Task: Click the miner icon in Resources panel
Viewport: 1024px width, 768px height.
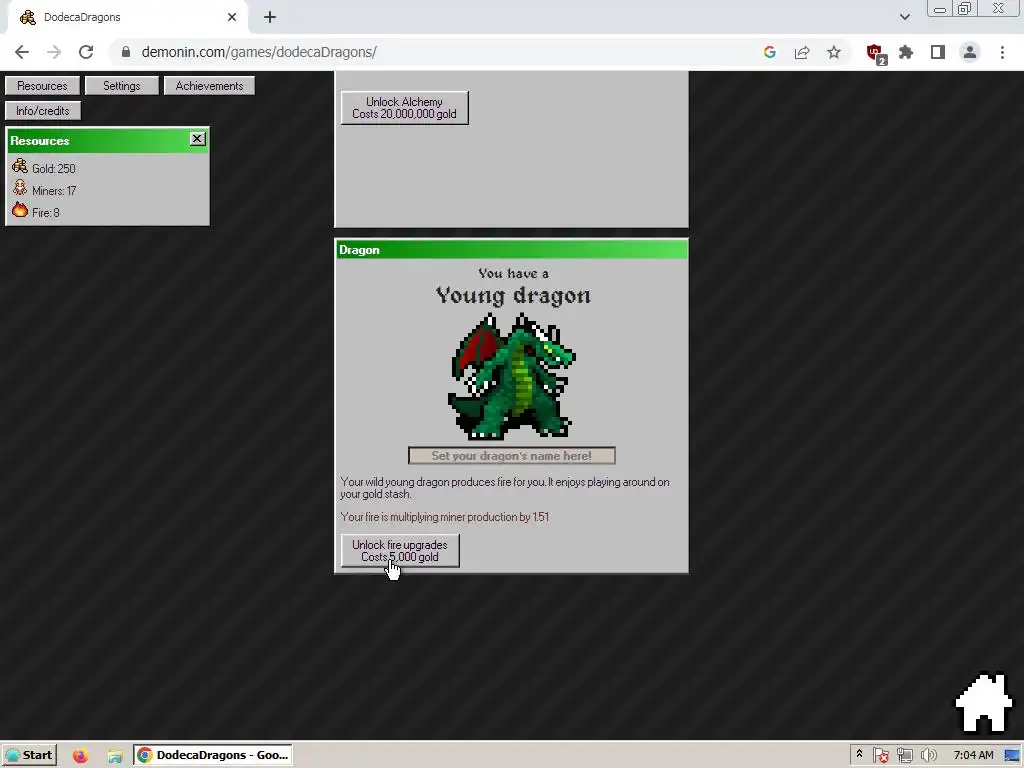Action: click(20, 189)
